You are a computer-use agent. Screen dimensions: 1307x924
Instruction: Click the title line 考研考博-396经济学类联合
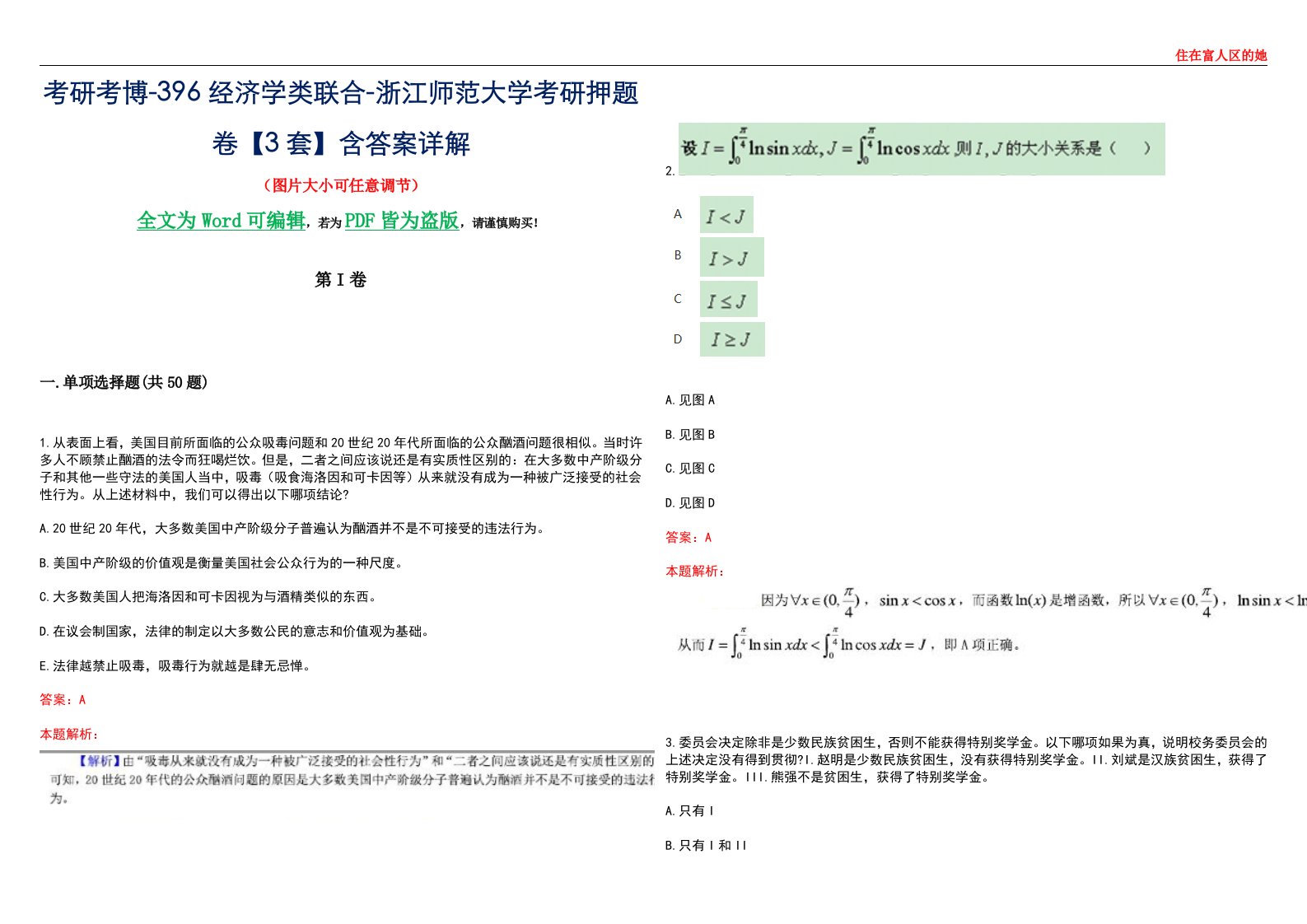click(341, 93)
